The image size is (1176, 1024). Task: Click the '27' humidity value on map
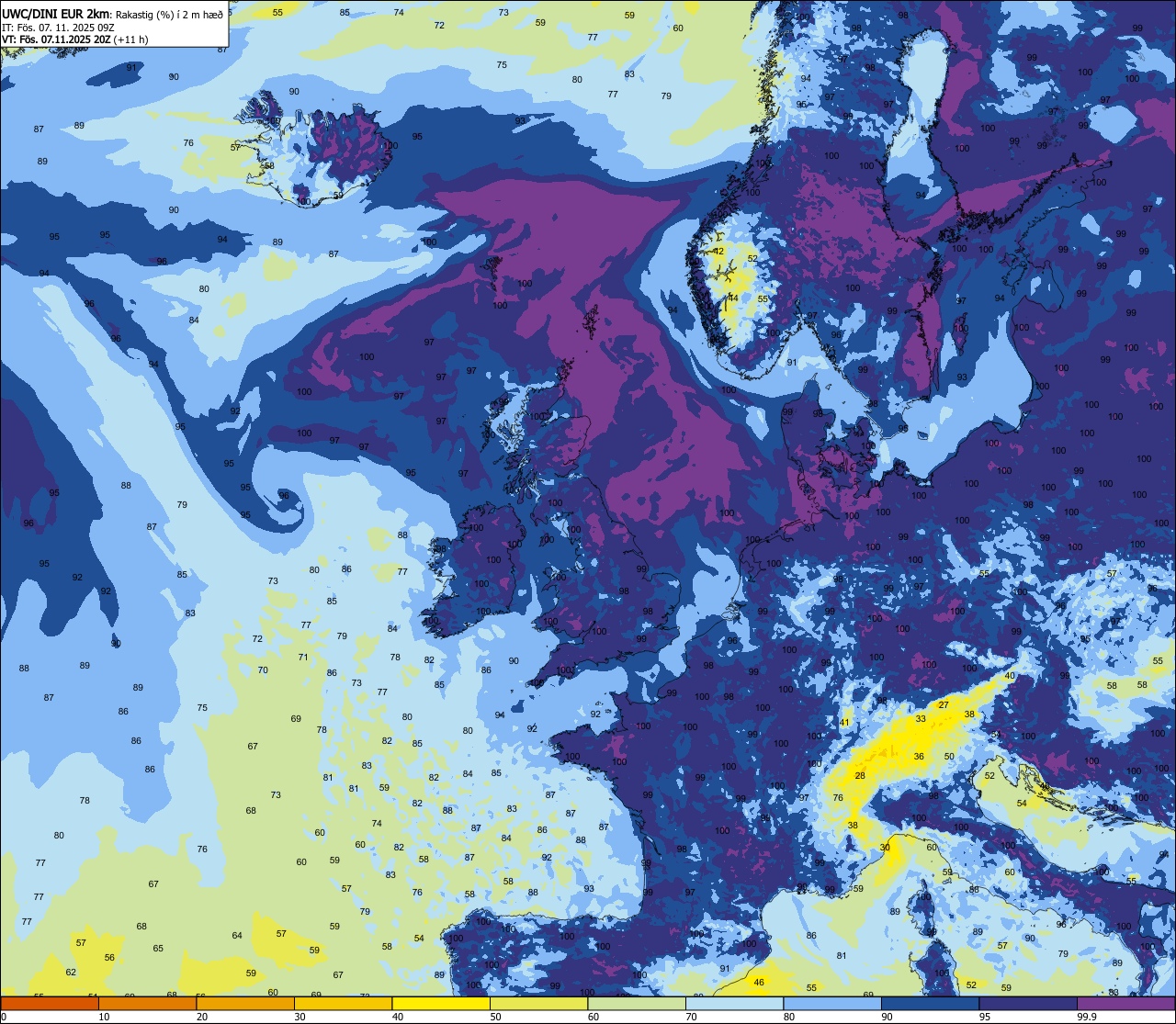944,705
